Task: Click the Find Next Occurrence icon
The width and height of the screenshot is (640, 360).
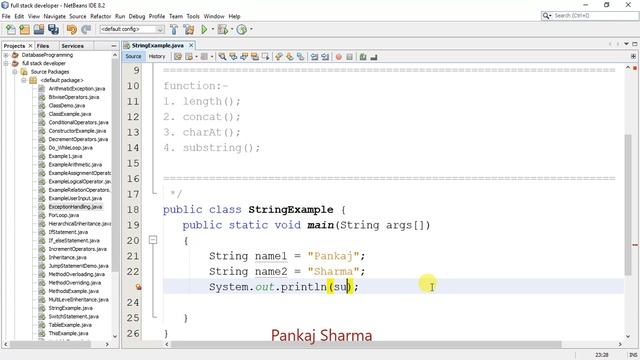Action: click(244, 57)
